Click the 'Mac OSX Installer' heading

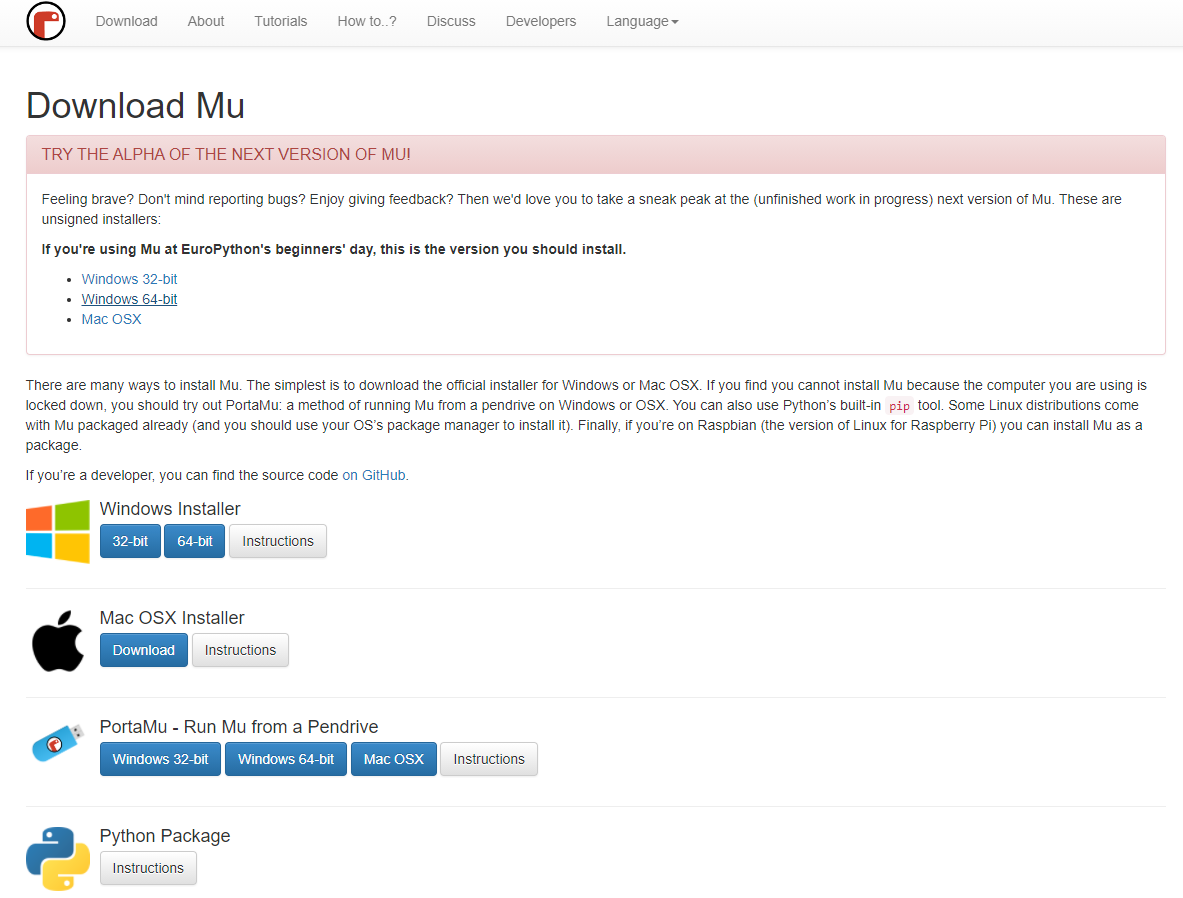(x=172, y=618)
